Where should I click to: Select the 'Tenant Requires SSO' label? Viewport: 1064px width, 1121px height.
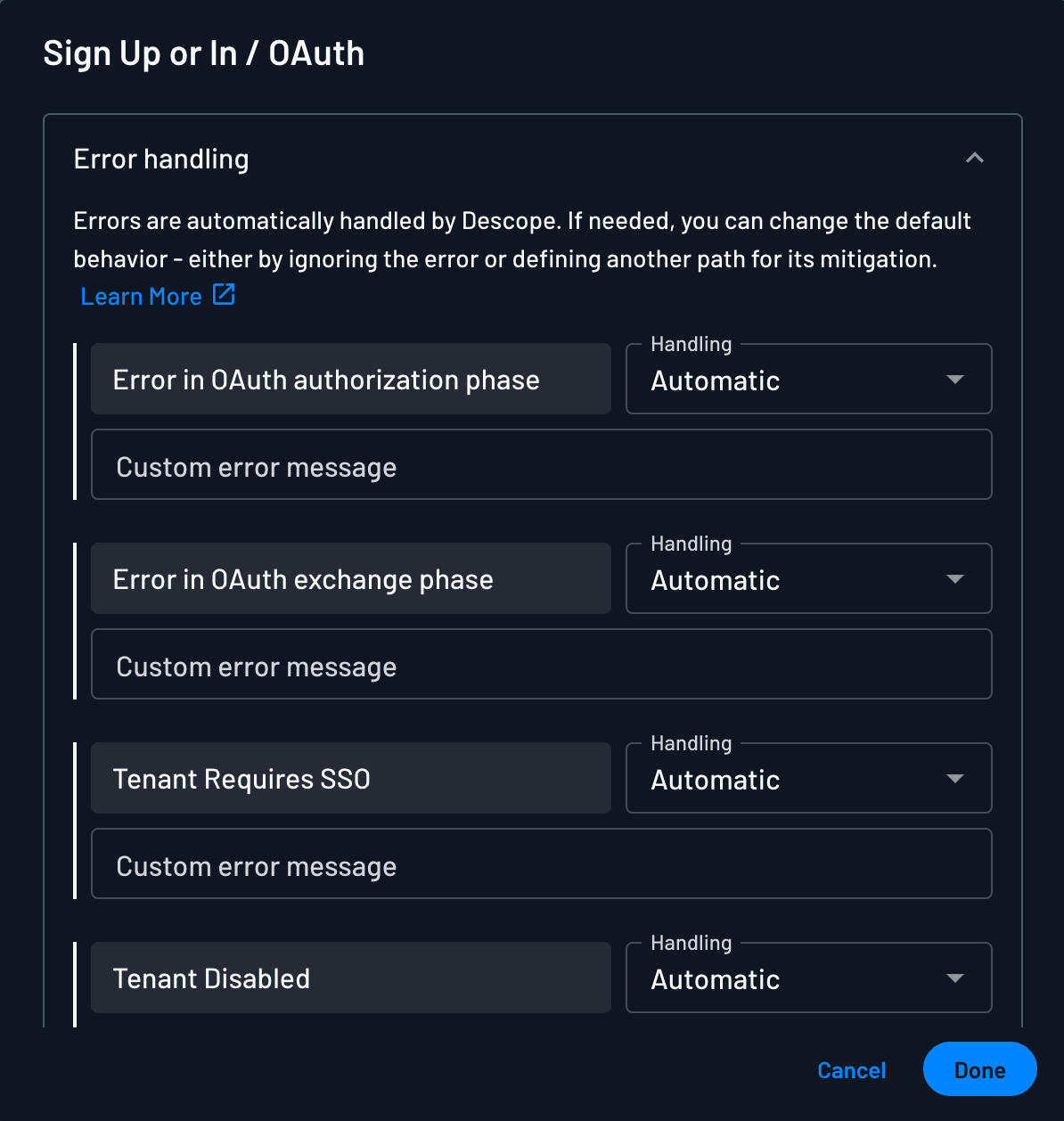(x=241, y=780)
